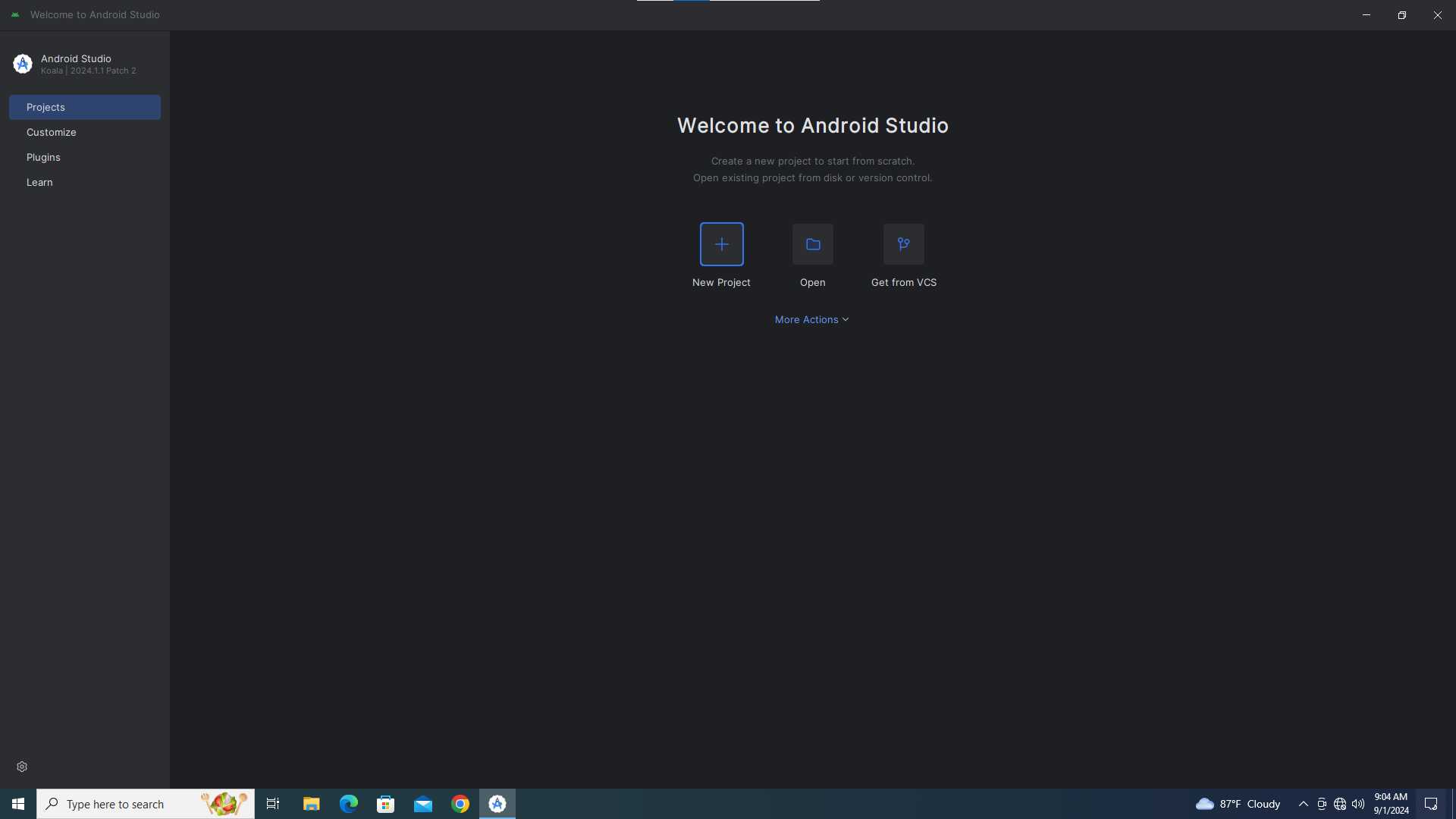Click the volume speaker icon in the tray
This screenshot has height=819, width=1456.
(x=1358, y=804)
